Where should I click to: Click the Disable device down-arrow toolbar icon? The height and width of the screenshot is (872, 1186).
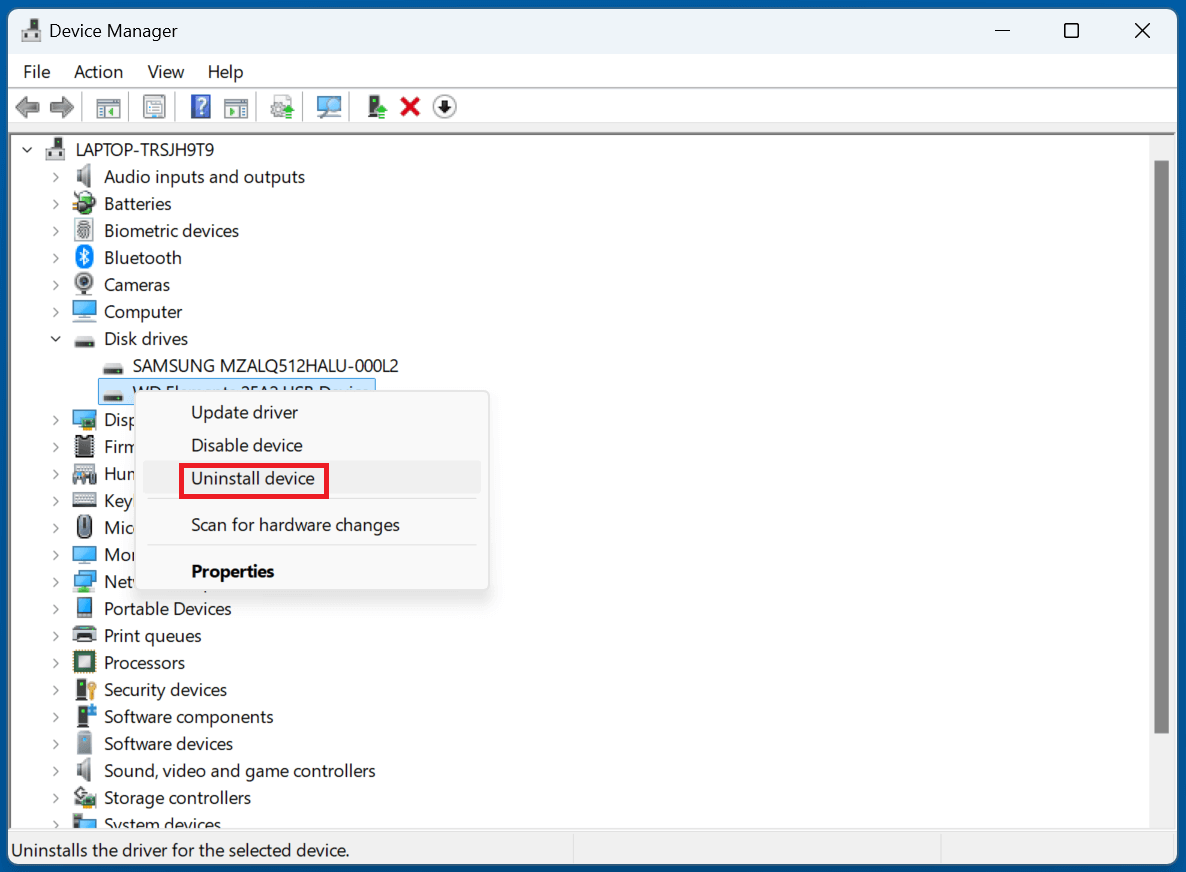(444, 106)
